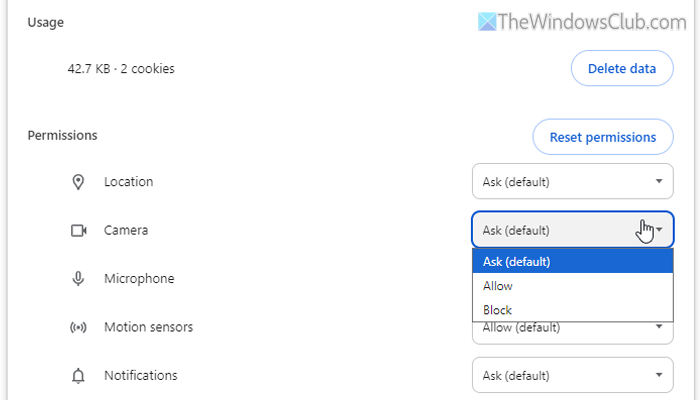Screen dimensions: 700x400
Task: Click the Motion sensors icon
Action: click(78, 327)
